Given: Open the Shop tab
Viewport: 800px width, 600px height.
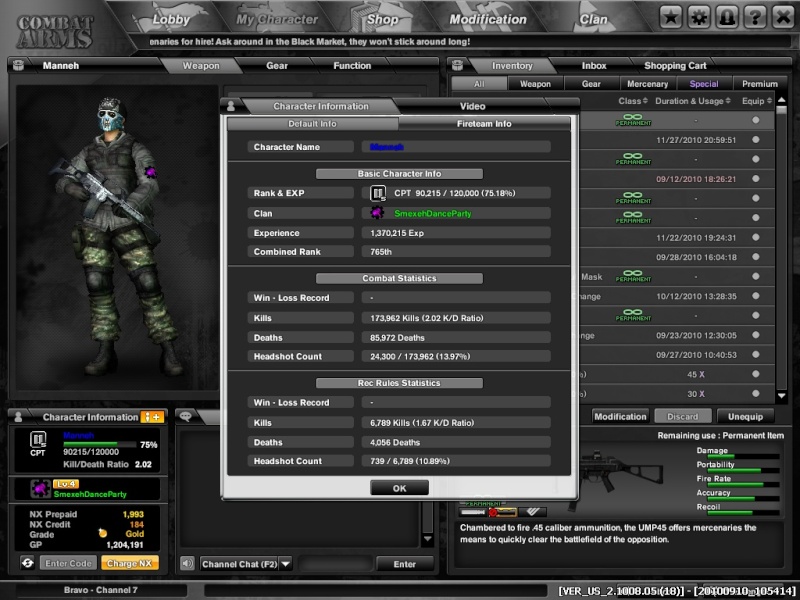Looking at the screenshot, I should pyautogui.click(x=382, y=19).
